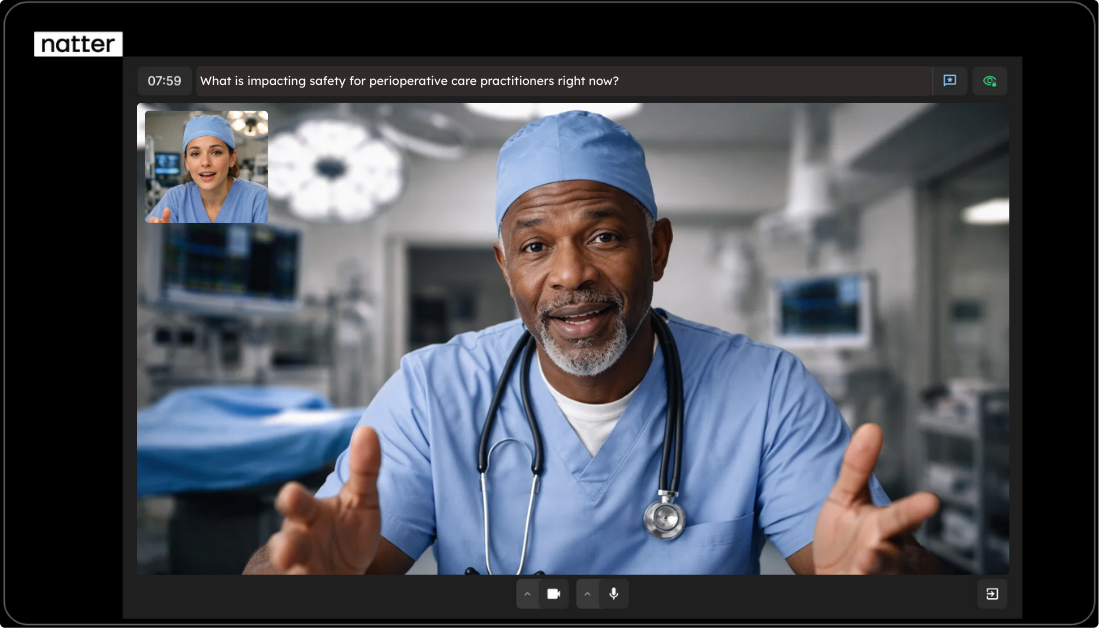Turn off the camera with the video icon
Screen dimensions: 1099x628
pyautogui.click(x=554, y=594)
